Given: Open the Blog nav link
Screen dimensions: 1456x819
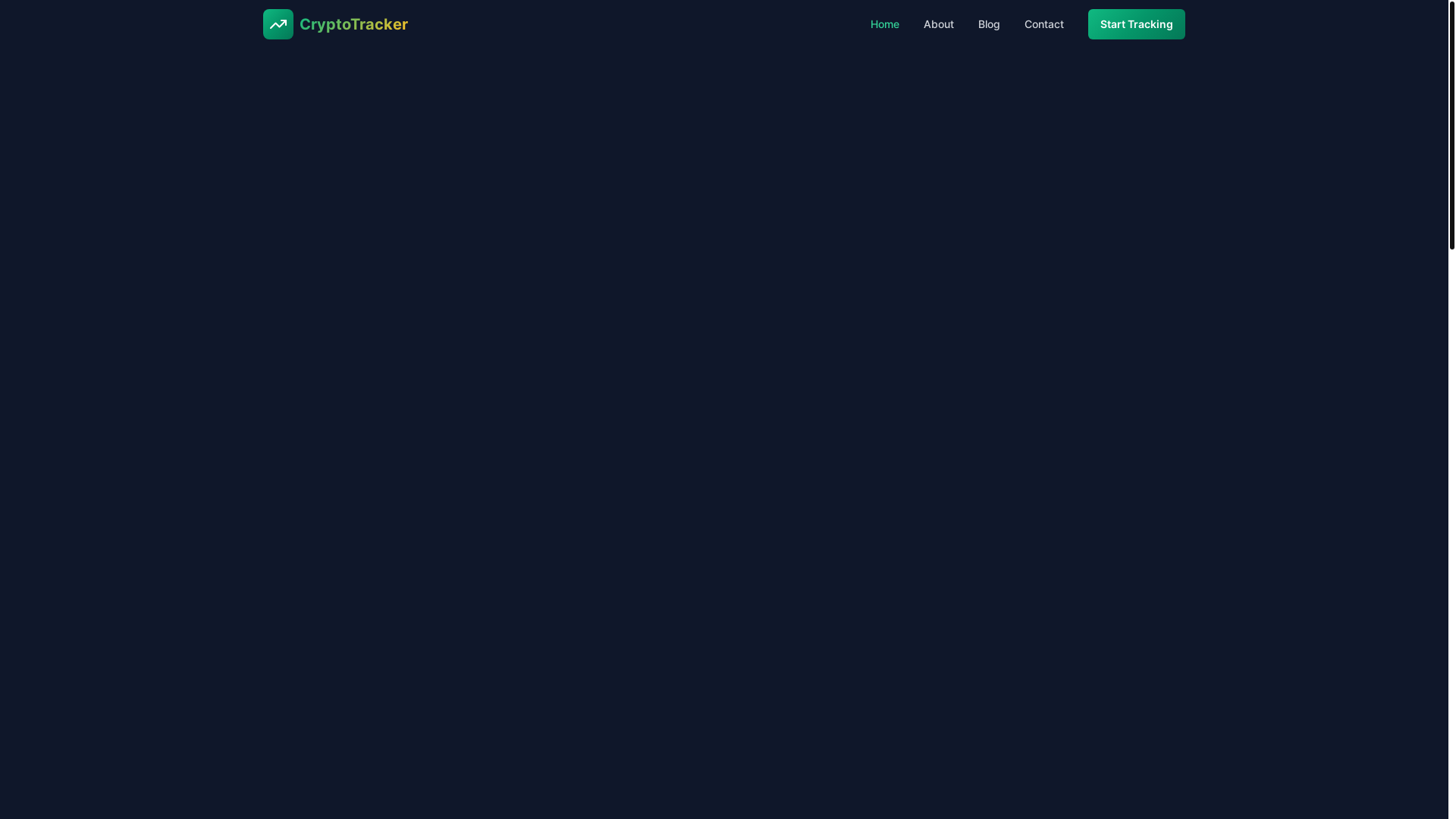Looking at the screenshot, I should point(989,24).
